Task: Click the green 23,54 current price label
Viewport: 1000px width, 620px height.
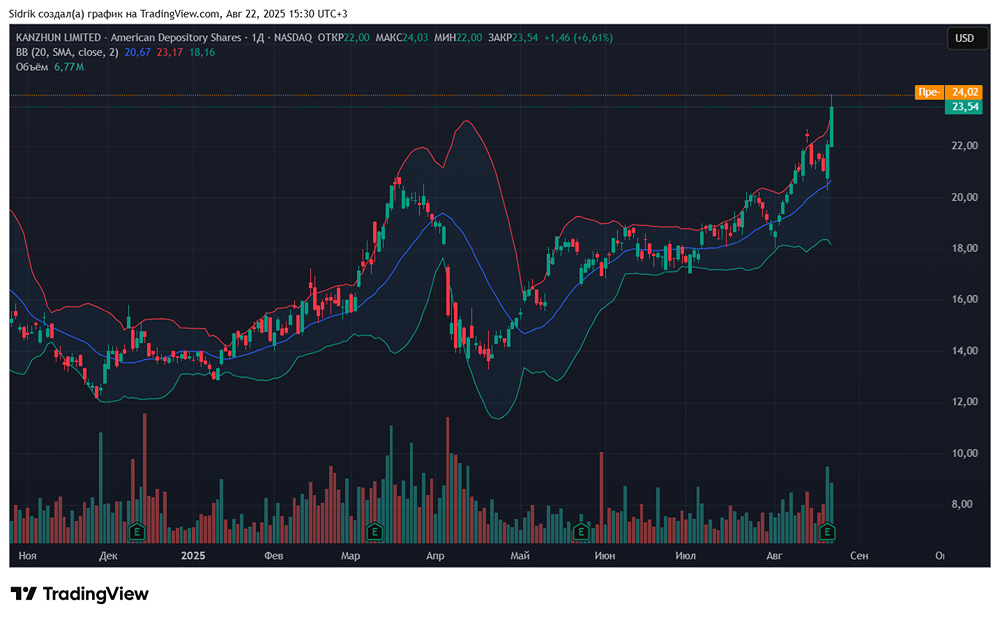Action: [964, 107]
